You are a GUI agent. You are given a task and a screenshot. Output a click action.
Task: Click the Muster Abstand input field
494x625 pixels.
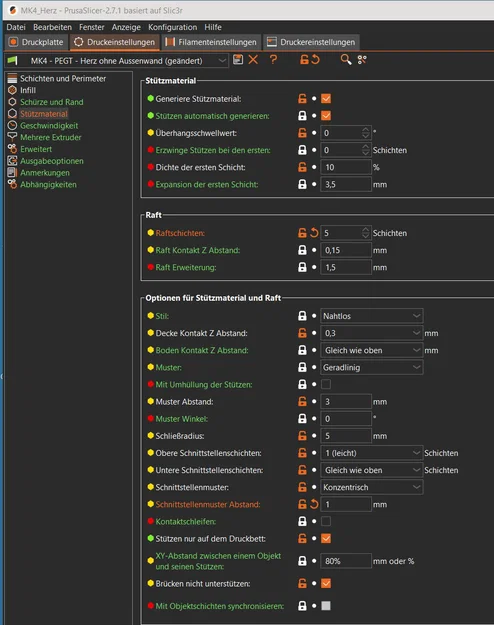pyautogui.click(x=346, y=401)
